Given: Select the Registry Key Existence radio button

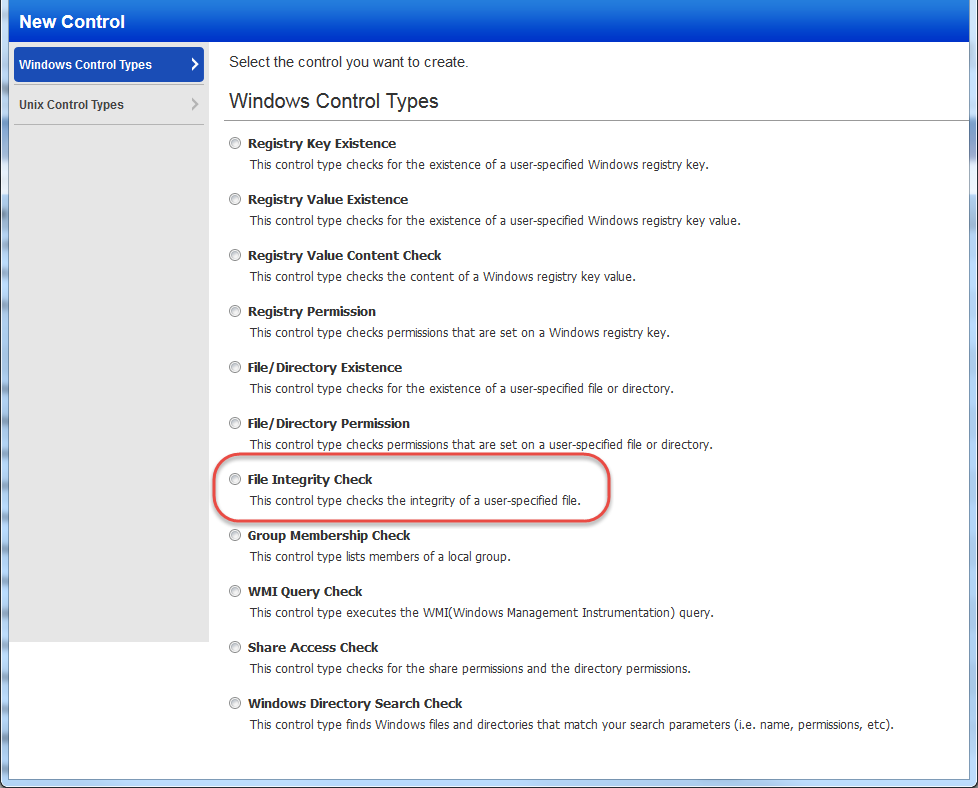Looking at the screenshot, I should point(234,143).
